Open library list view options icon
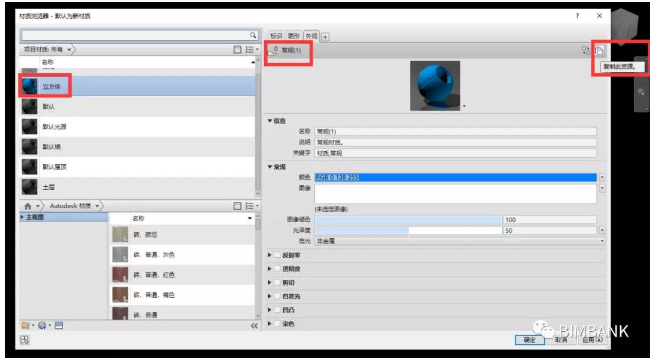The height and width of the screenshot is (362, 658). click(x=251, y=206)
